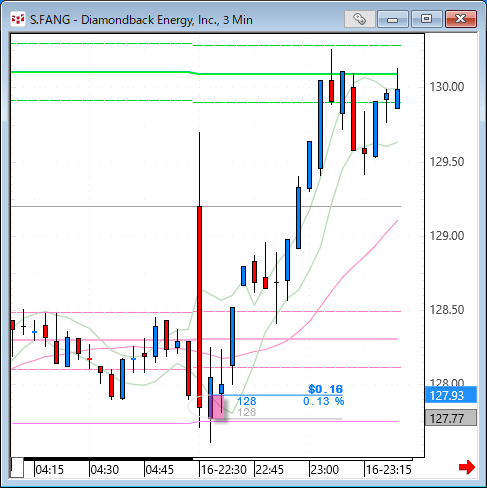
Task: Minimize the S.FANG chart window
Action: click(x=393, y=19)
